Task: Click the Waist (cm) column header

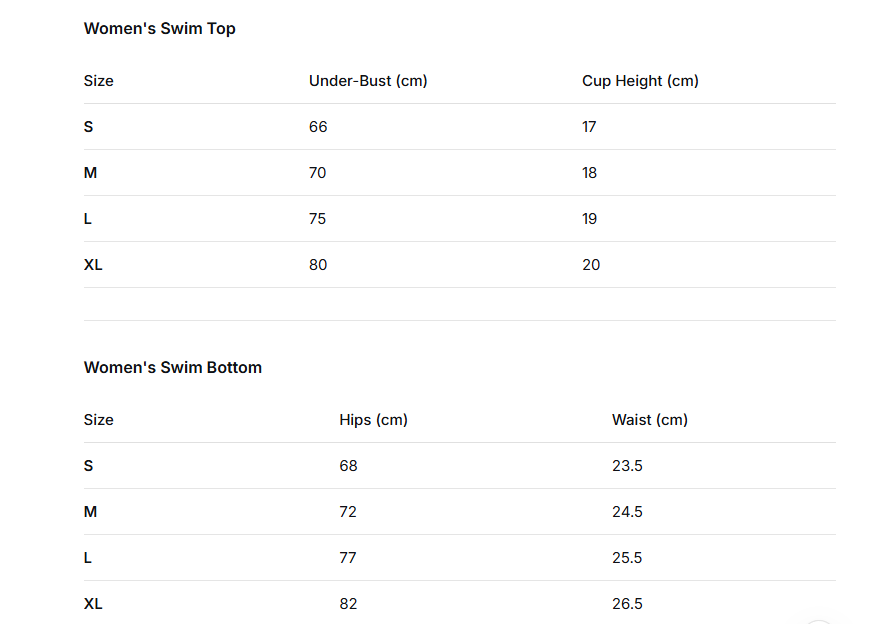Action: (650, 420)
